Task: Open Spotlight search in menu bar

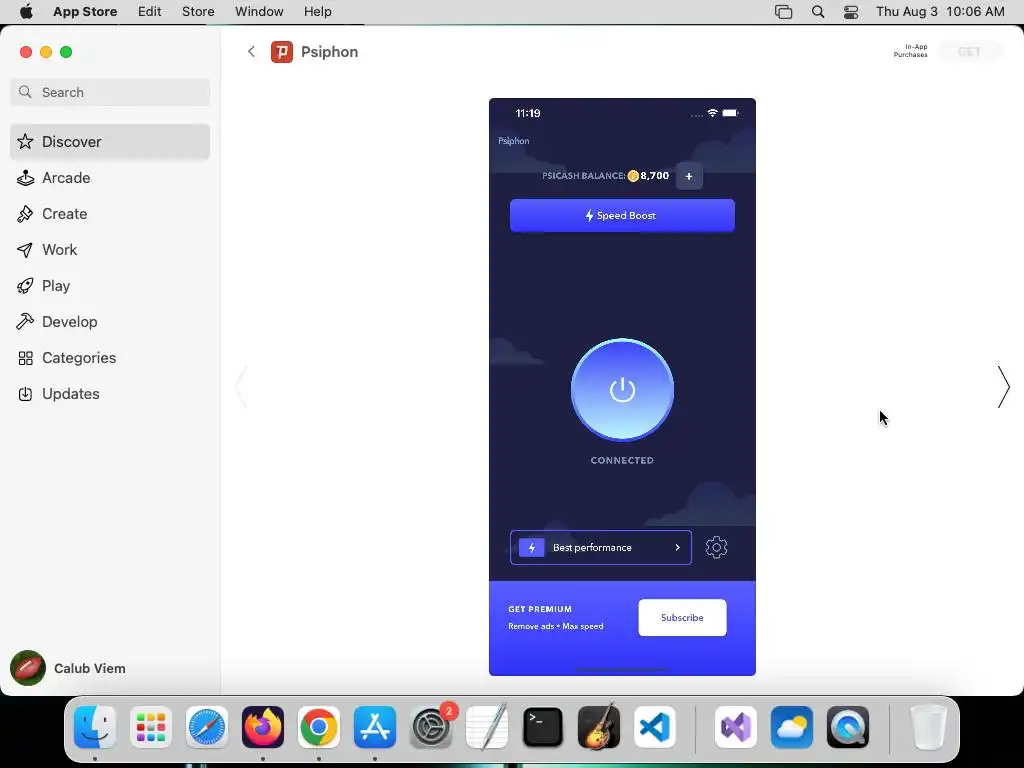Action: pos(818,12)
